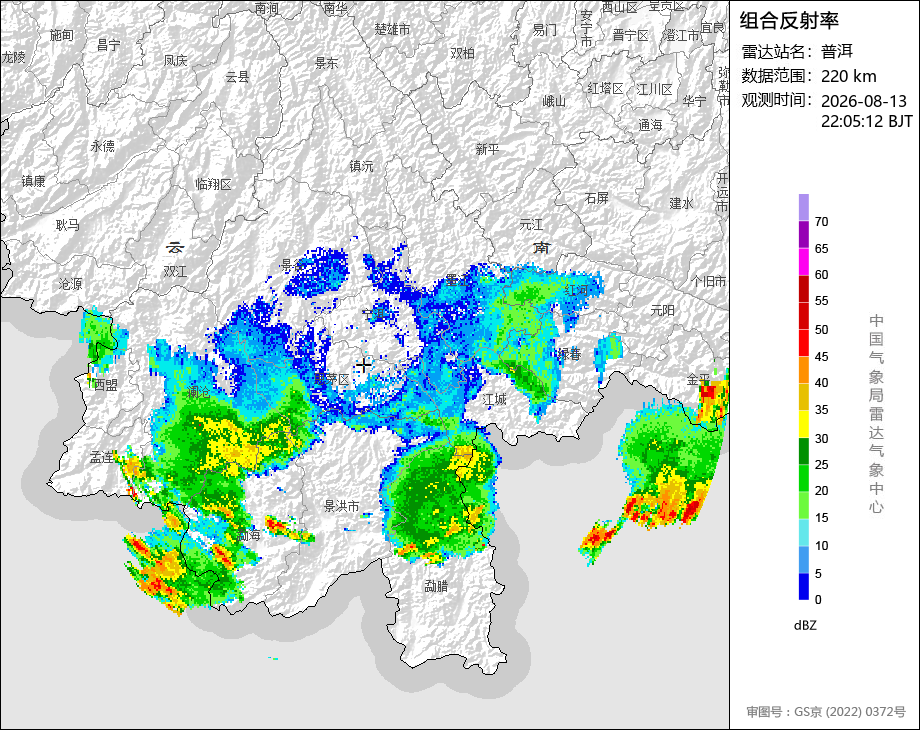This screenshot has width=920, height=730.
Task: Click the 勐腊 county label
Action: point(437,586)
